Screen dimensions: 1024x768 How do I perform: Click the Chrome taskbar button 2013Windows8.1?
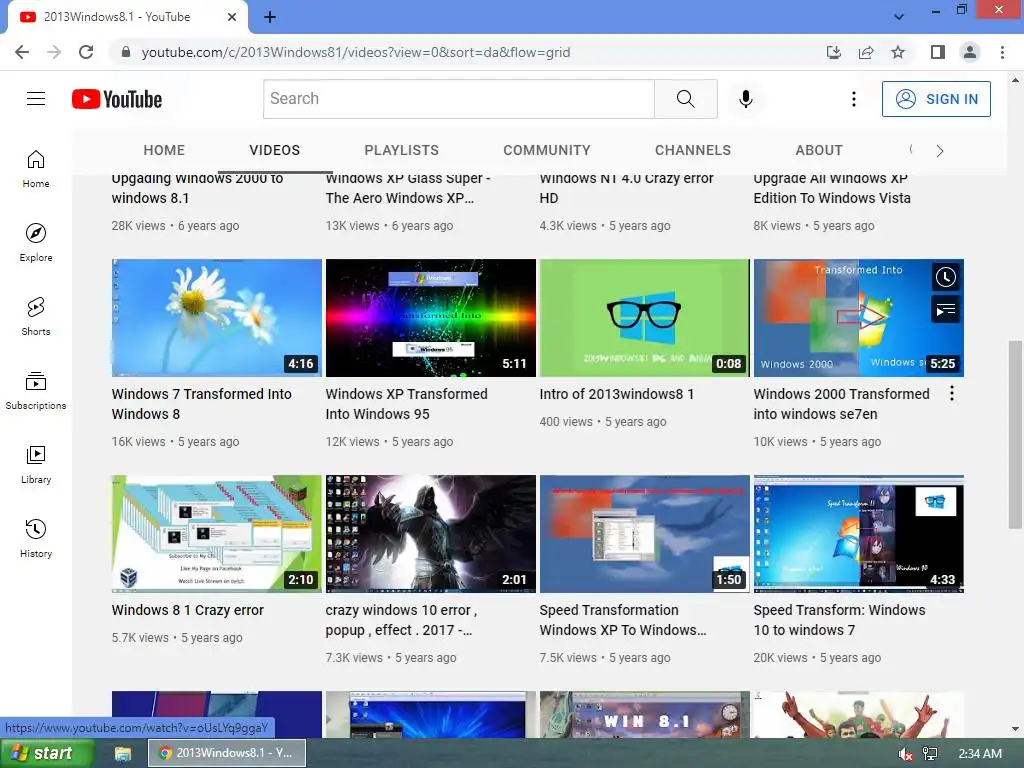coord(227,753)
